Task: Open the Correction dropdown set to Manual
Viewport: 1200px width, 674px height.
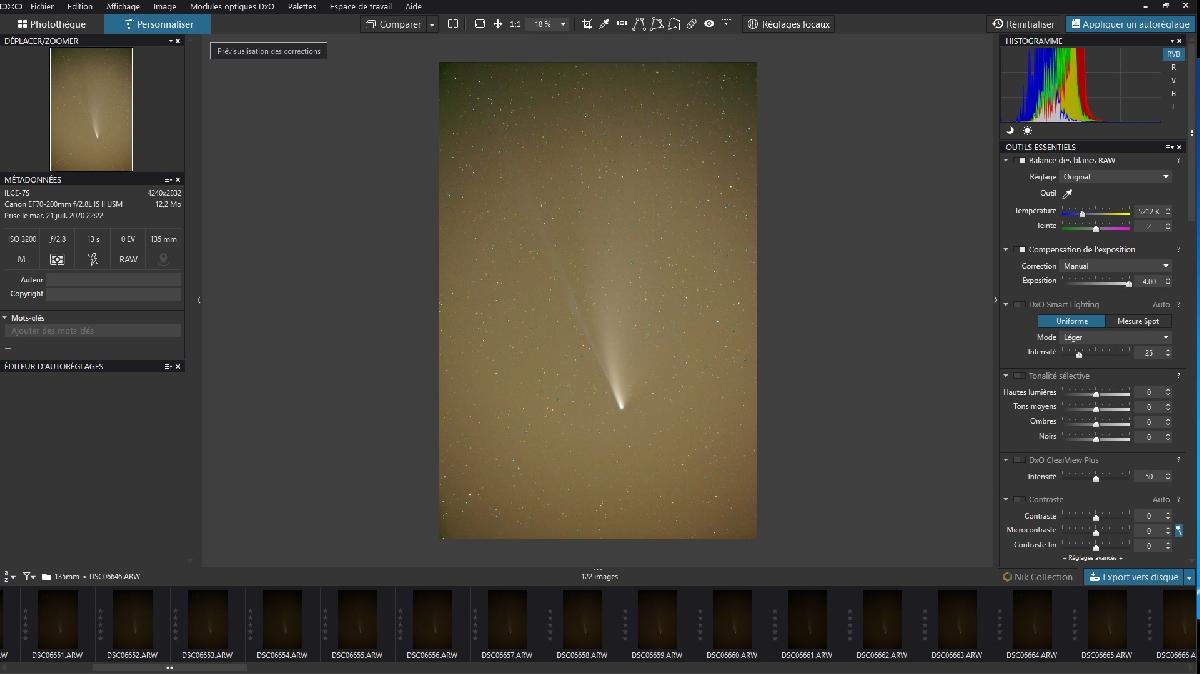Action: coord(1115,265)
